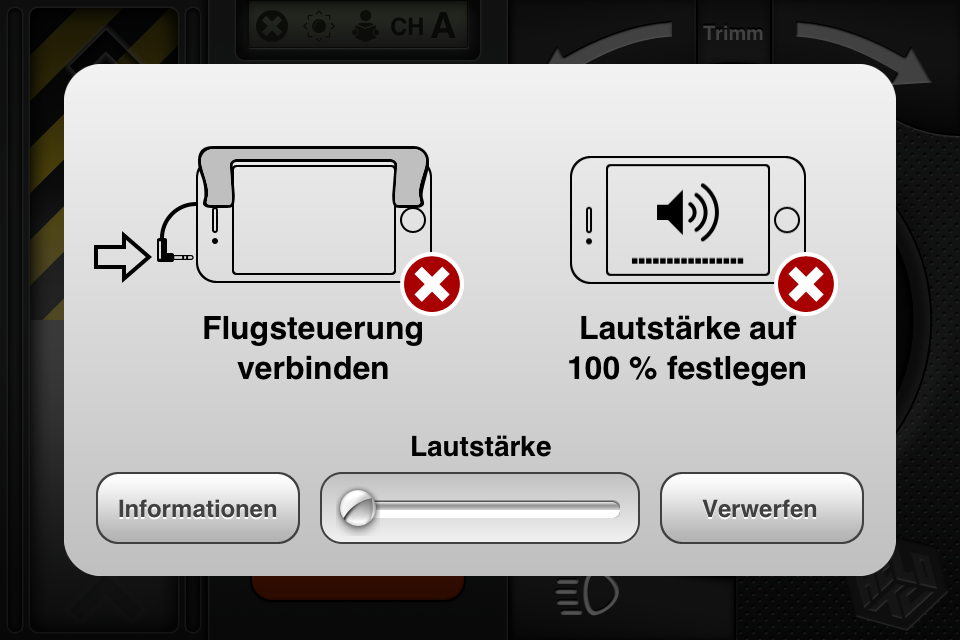Dismiss dialog with Verwerfen button
The image size is (960, 640).
click(x=761, y=508)
